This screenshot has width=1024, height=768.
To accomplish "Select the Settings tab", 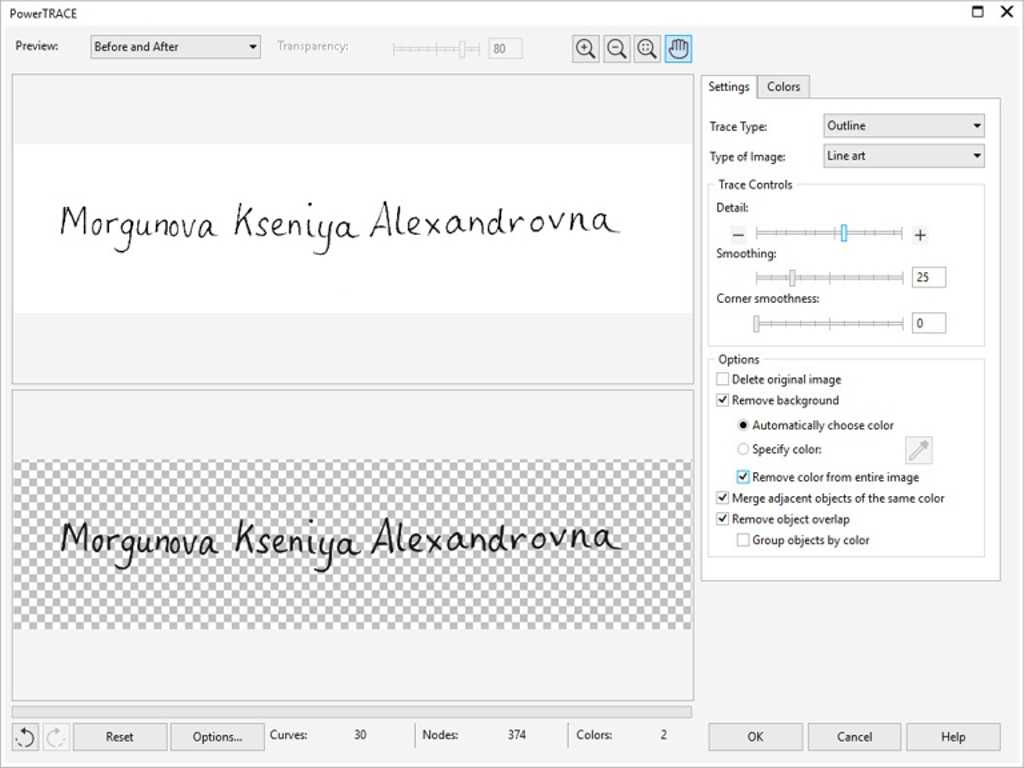I will pyautogui.click(x=729, y=87).
